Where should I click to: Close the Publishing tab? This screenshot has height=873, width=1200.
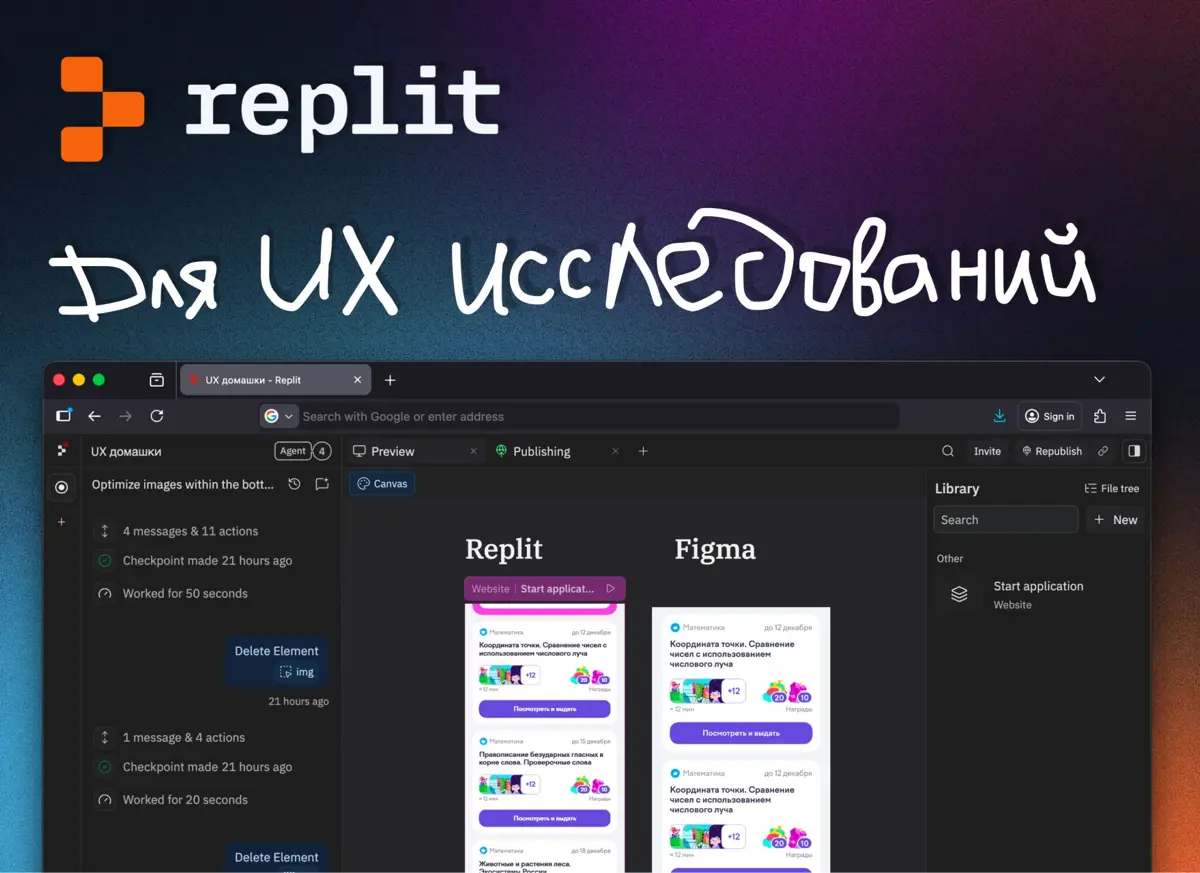(616, 452)
